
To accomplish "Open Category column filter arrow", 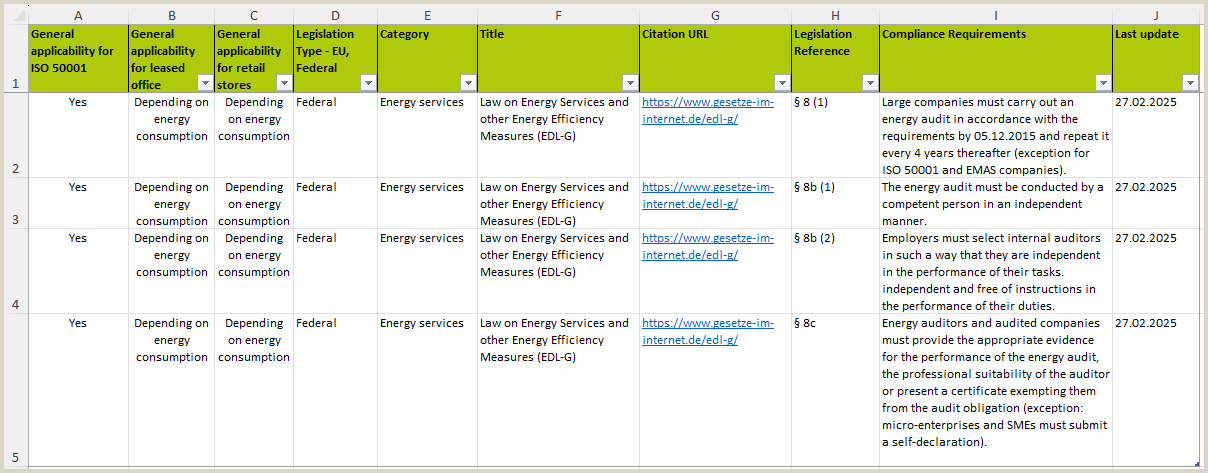I will click(x=468, y=83).
